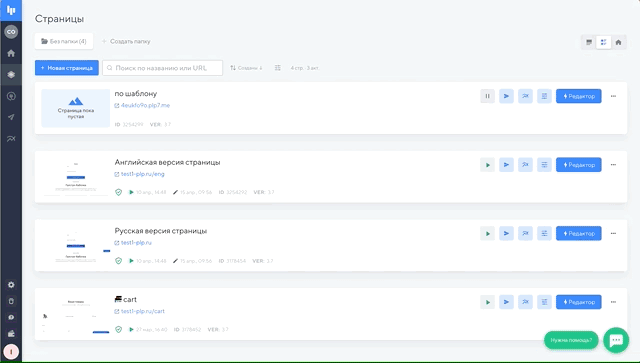
Task: Open the CO account avatar
Action: [11, 31]
